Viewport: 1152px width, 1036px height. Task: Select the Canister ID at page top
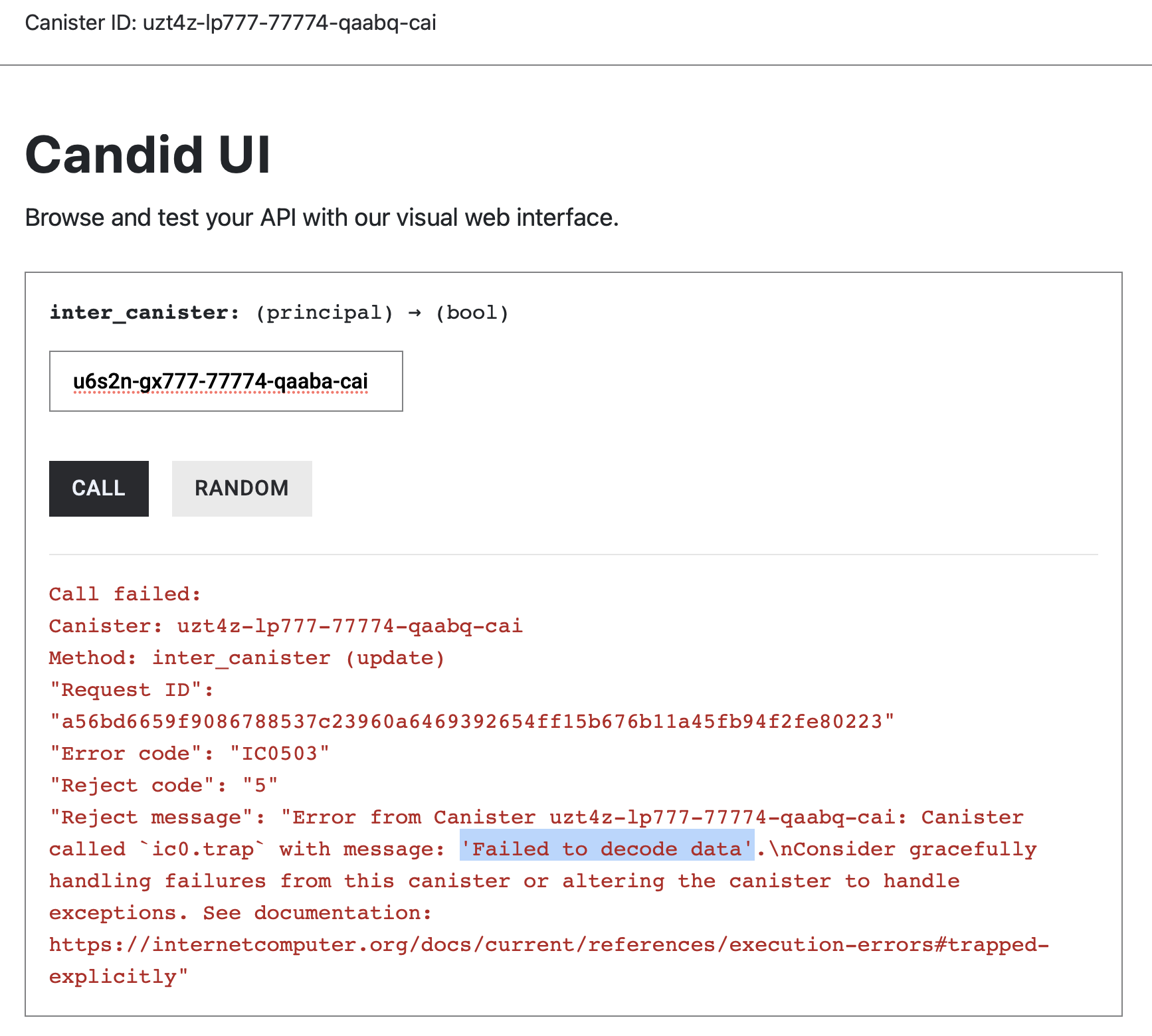point(231,22)
